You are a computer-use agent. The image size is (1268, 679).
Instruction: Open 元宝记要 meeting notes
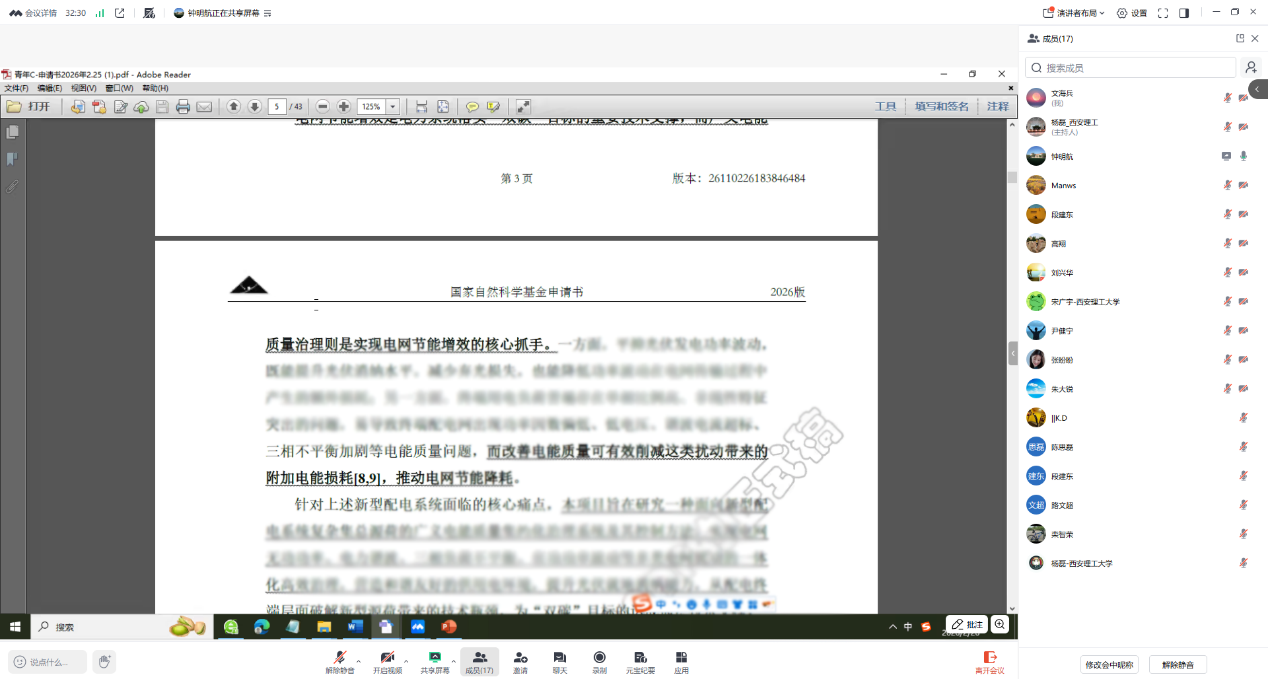click(640, 662)
